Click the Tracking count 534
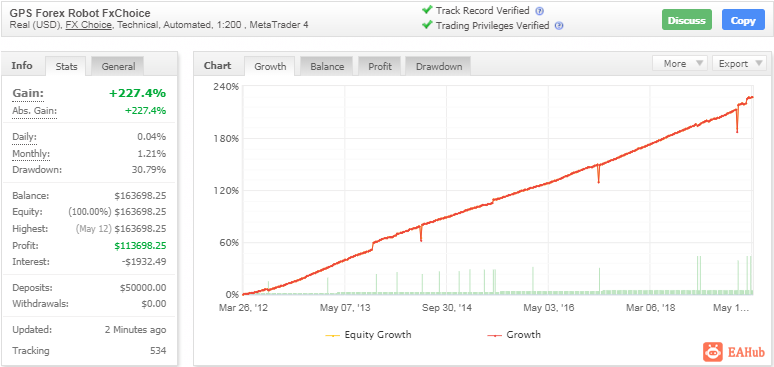Screen dimensions: 774x367 pos(158,351)
